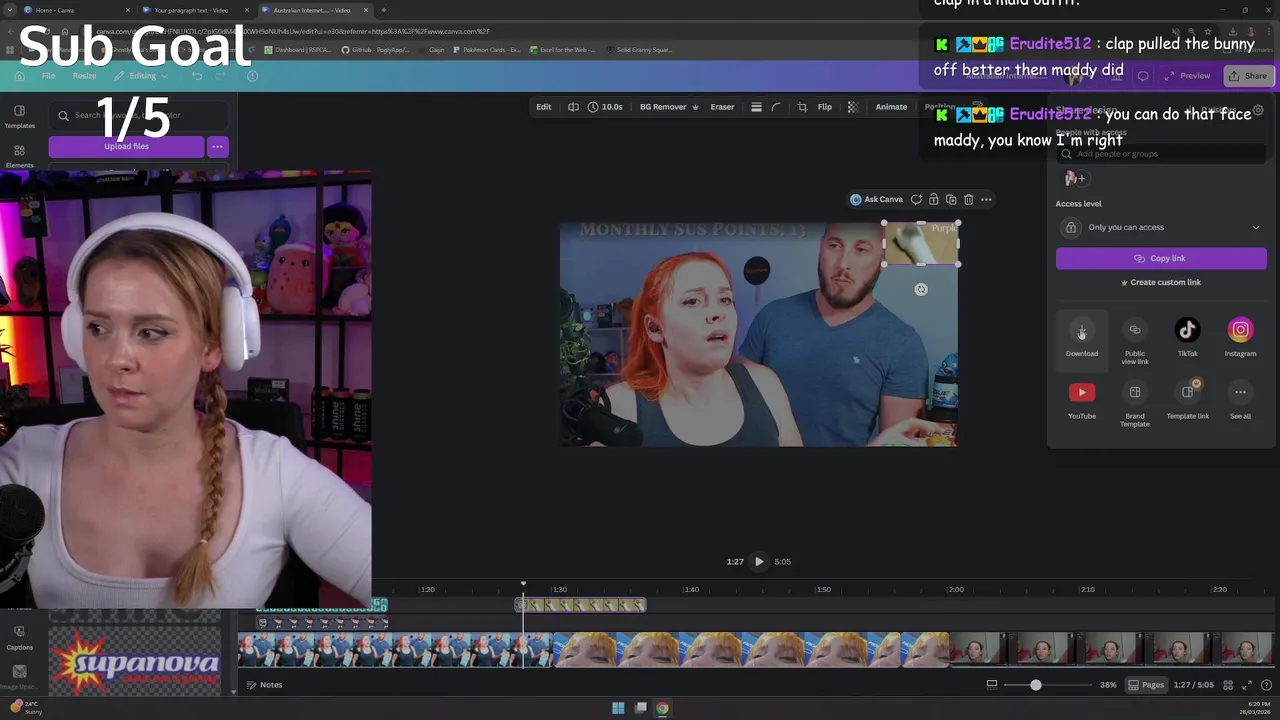Open See all sharing options
Viewport: 1280px width, 720px height.
tap(1240, 400)
